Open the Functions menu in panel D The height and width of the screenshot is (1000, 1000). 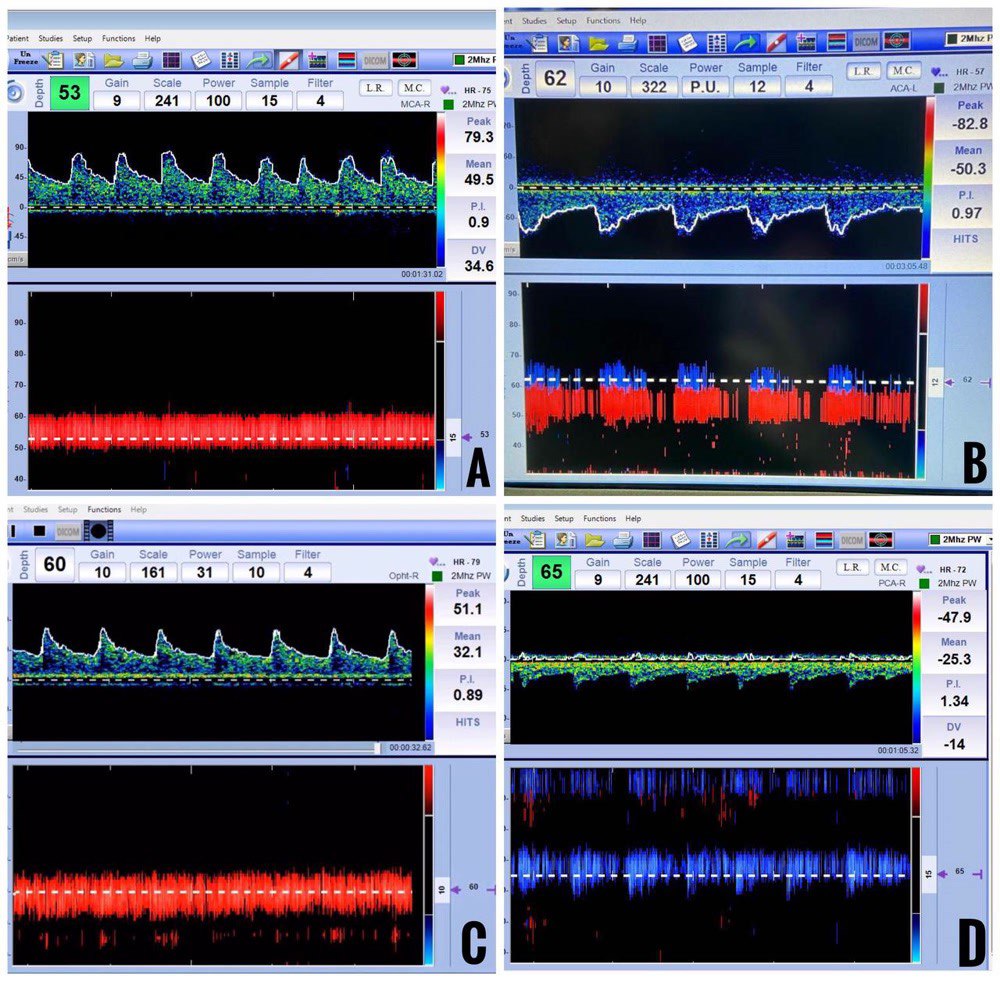[x=599, y=519]
